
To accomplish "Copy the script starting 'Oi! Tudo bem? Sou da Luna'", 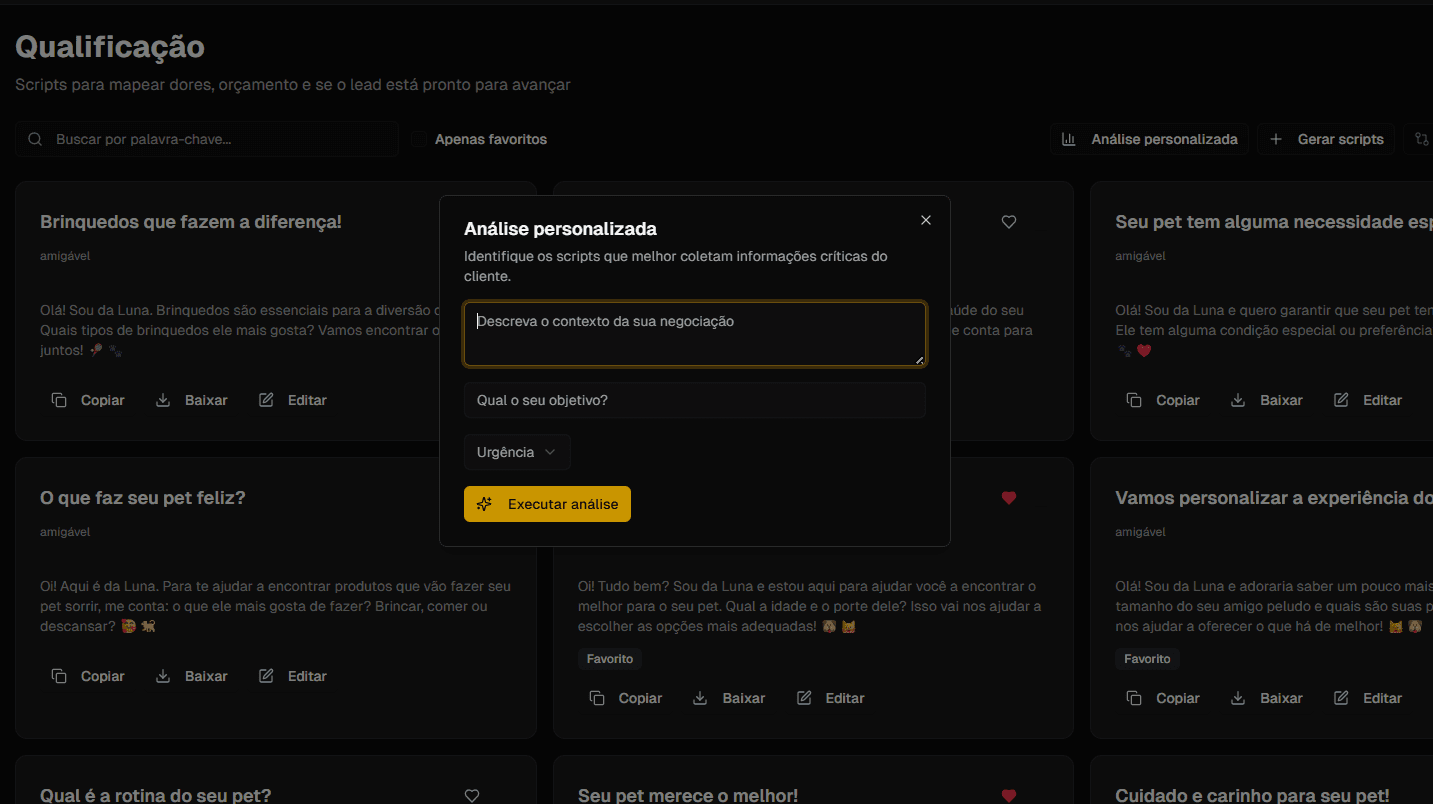I will point(626,698).
